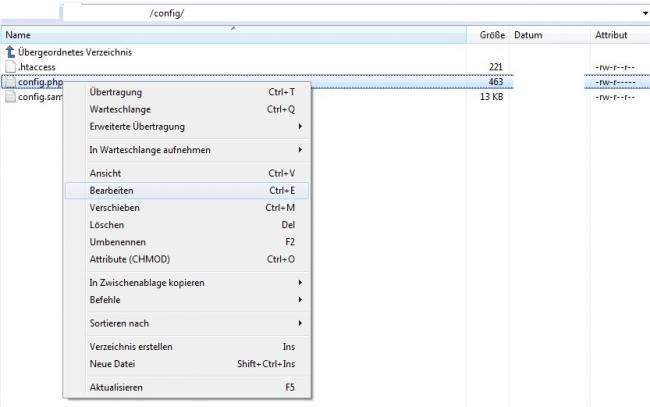The image size is (650, 407).
Task: Click the 463 size value
Action: coord(495,82)
